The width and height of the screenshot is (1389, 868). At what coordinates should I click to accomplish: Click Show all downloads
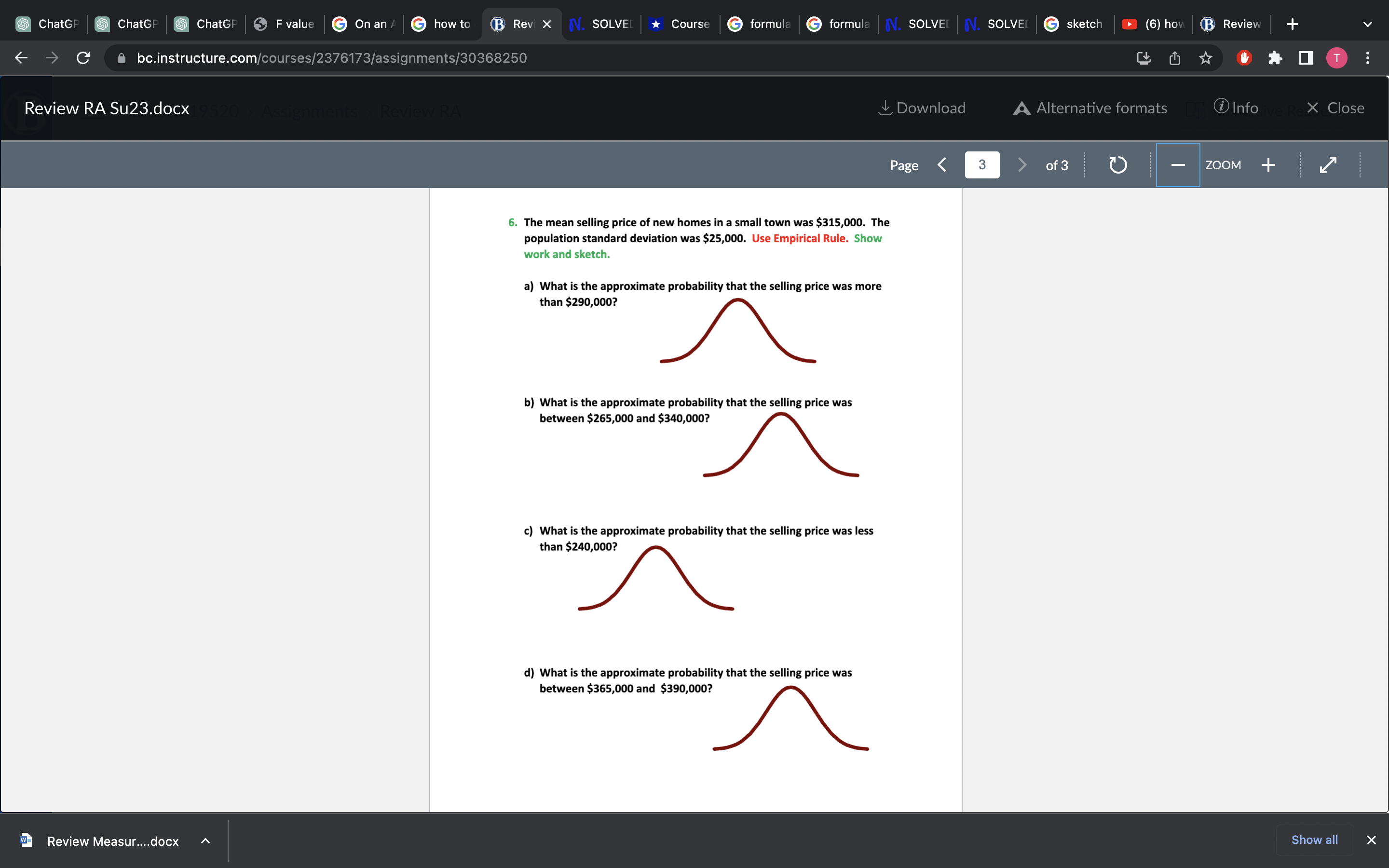[1314, 840]
